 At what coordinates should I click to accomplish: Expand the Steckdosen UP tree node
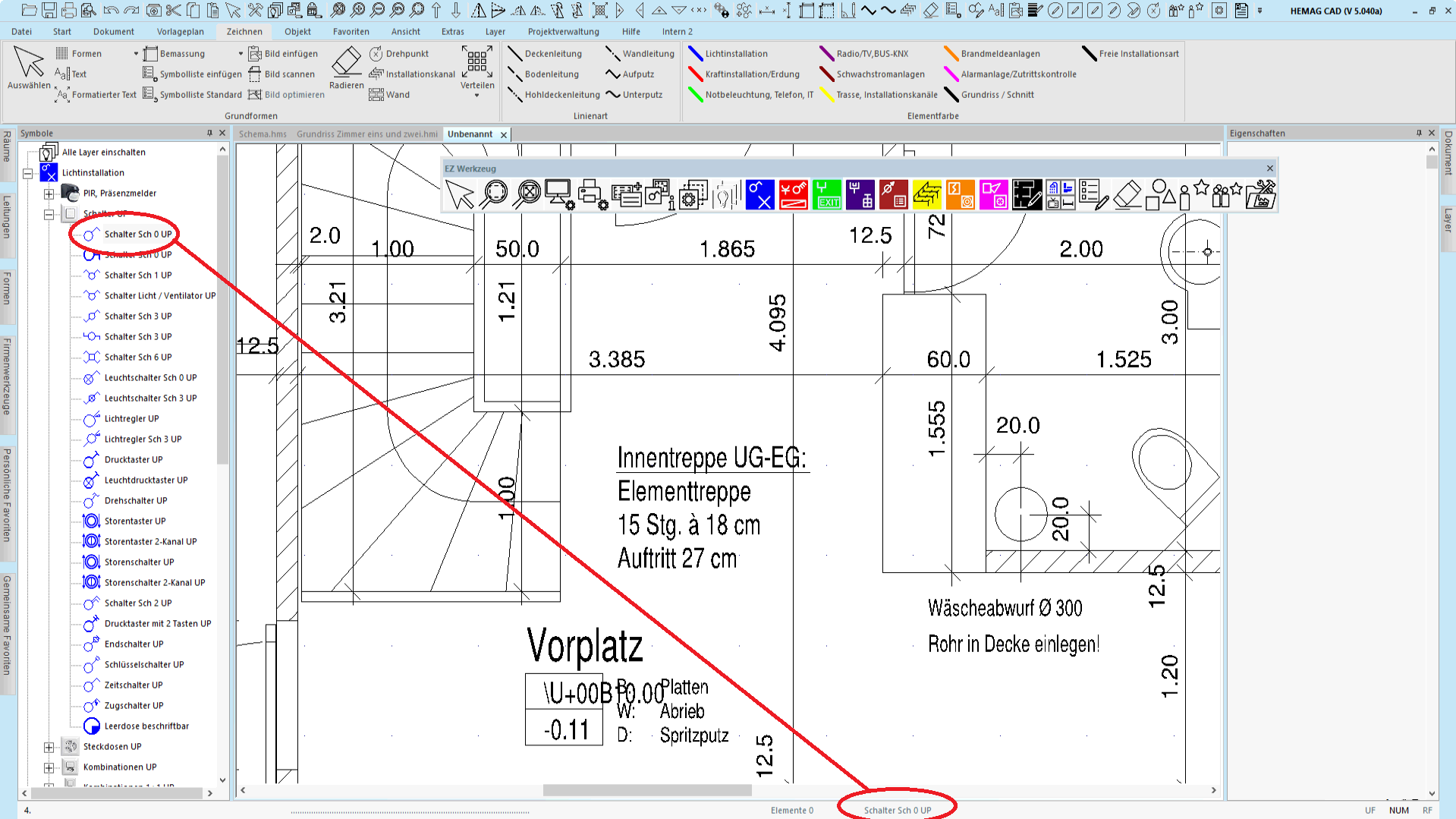(x=49, y=747)
